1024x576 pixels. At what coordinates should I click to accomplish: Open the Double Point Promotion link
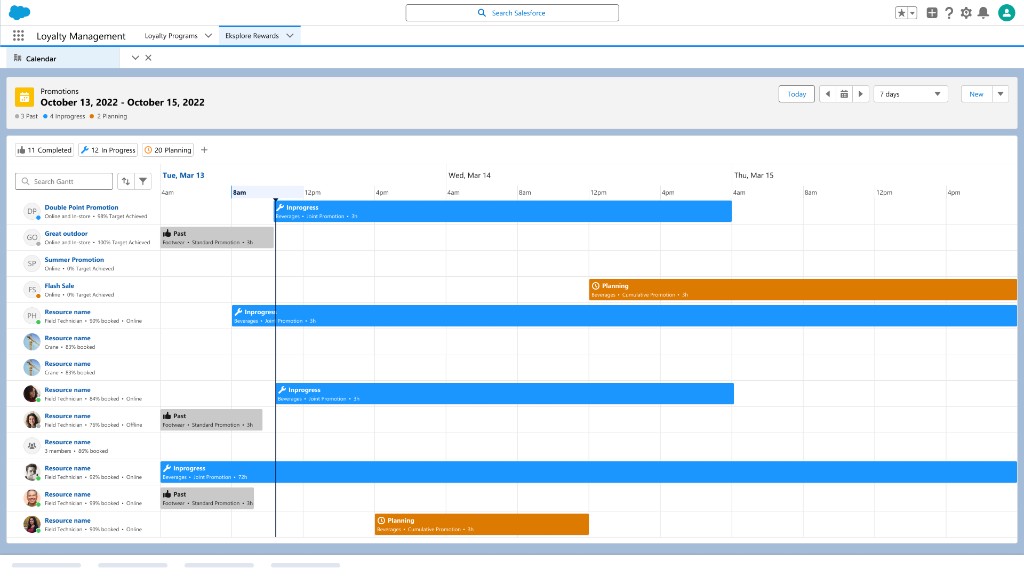coord(81,207)
